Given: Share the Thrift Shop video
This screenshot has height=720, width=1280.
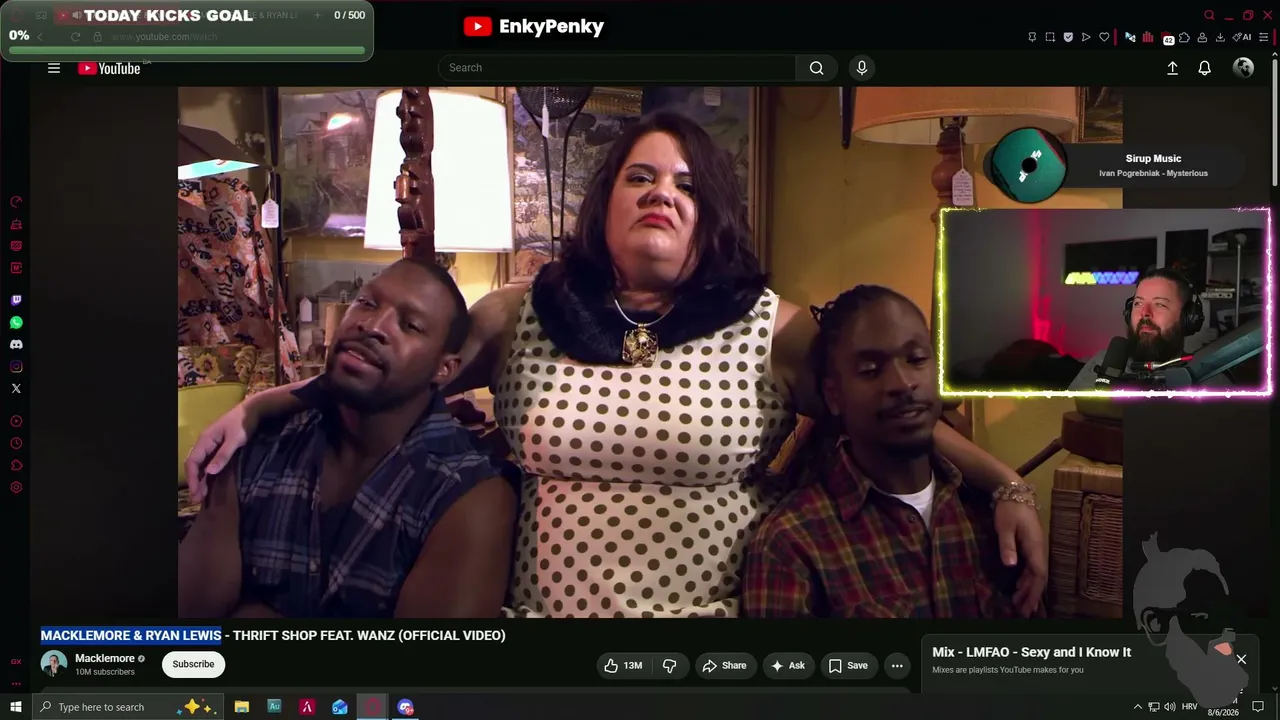Looking at the screenshot, I should (x=724, y=665).
